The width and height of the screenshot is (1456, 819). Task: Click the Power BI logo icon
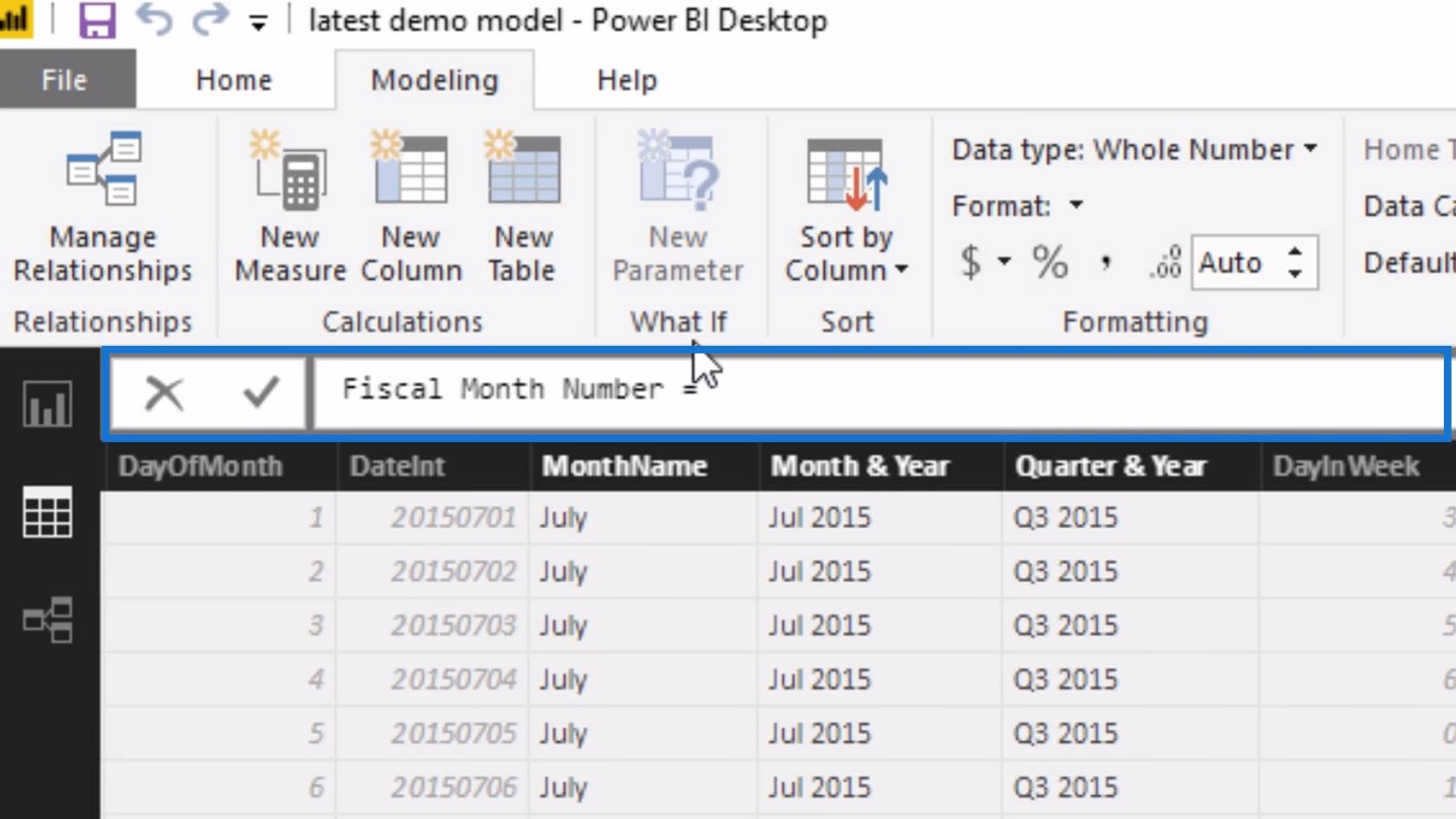point(15,19)
